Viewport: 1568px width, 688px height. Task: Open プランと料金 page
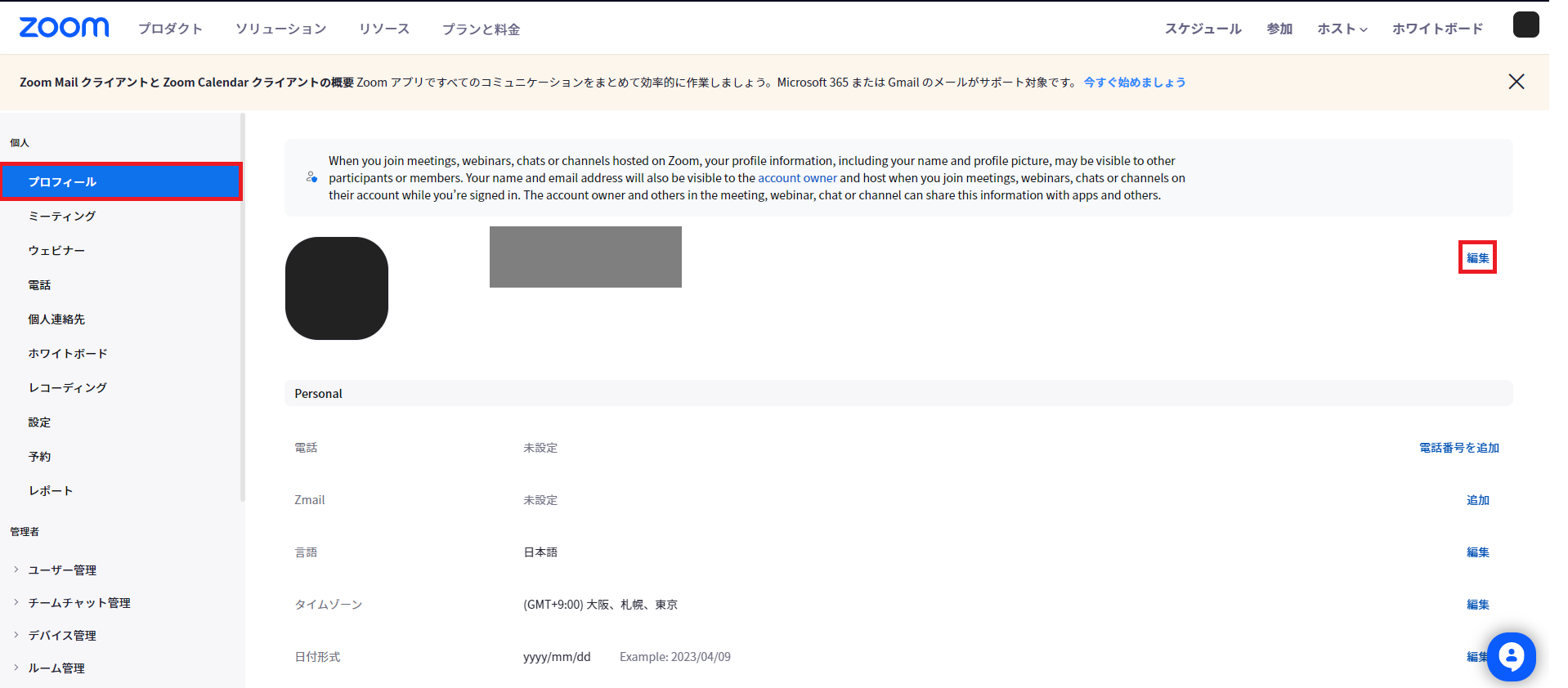click(481, 29)
